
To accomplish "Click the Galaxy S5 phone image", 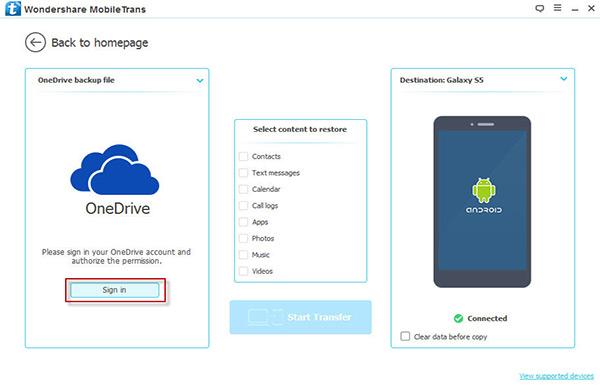I will point(482,202).
